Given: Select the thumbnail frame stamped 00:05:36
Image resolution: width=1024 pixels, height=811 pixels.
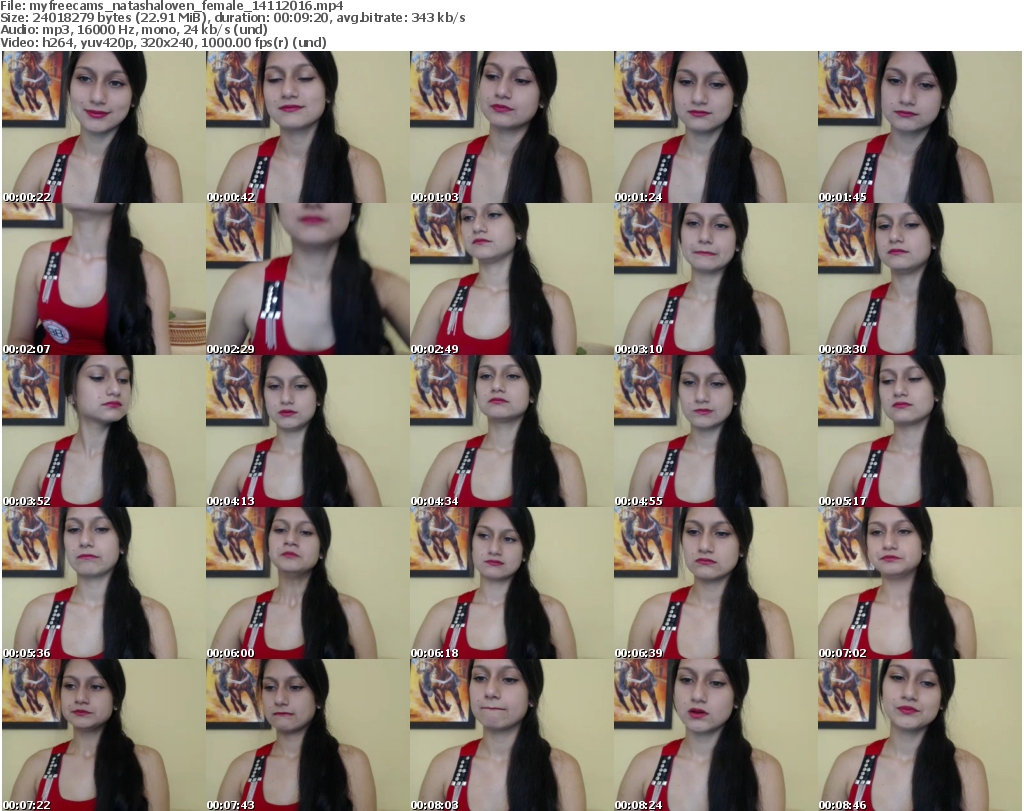Looking at the screenshot, I should (103, 583).
